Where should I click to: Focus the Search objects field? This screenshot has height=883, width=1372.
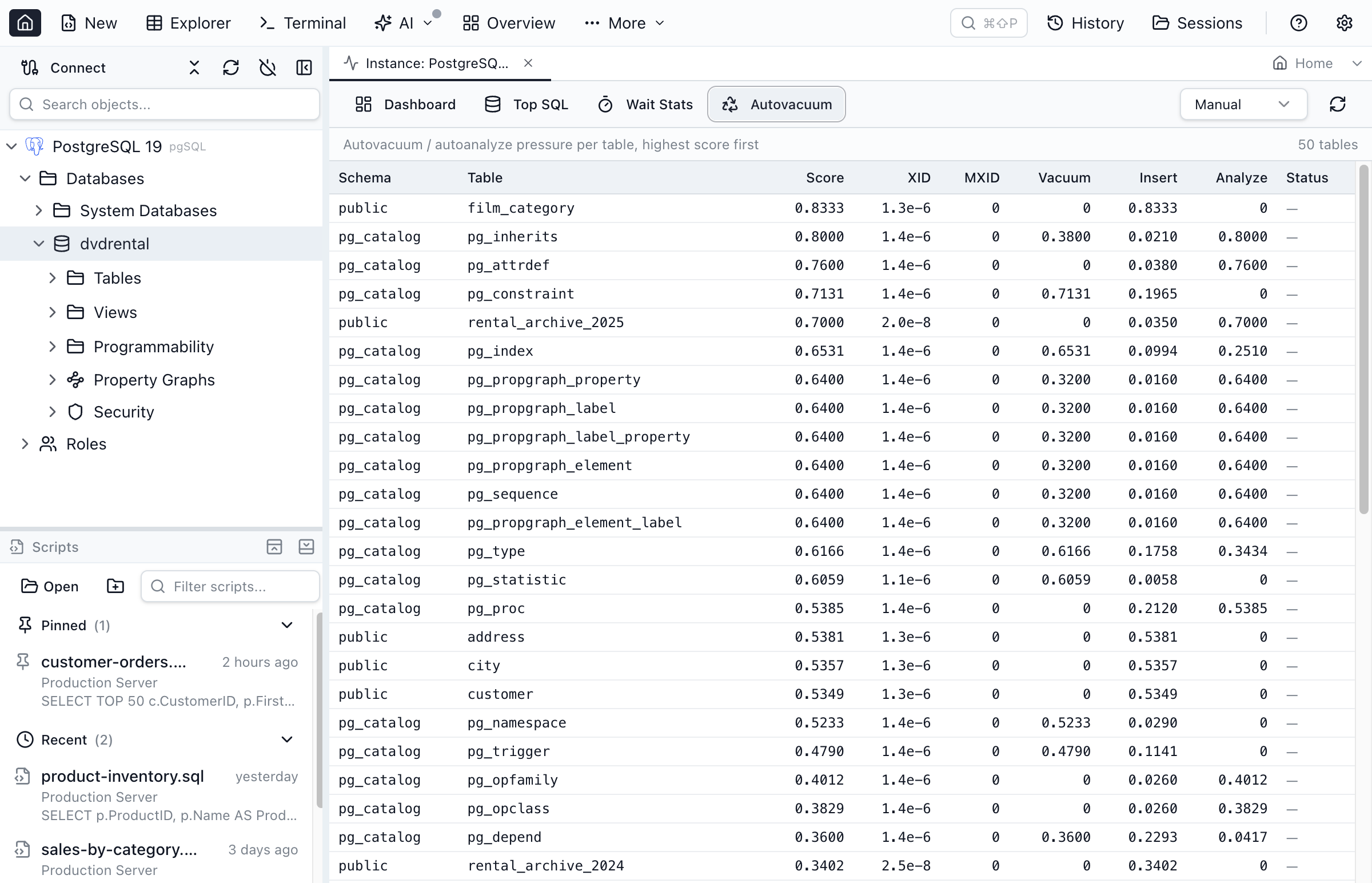pyautogui.click(x=165, y=104)
